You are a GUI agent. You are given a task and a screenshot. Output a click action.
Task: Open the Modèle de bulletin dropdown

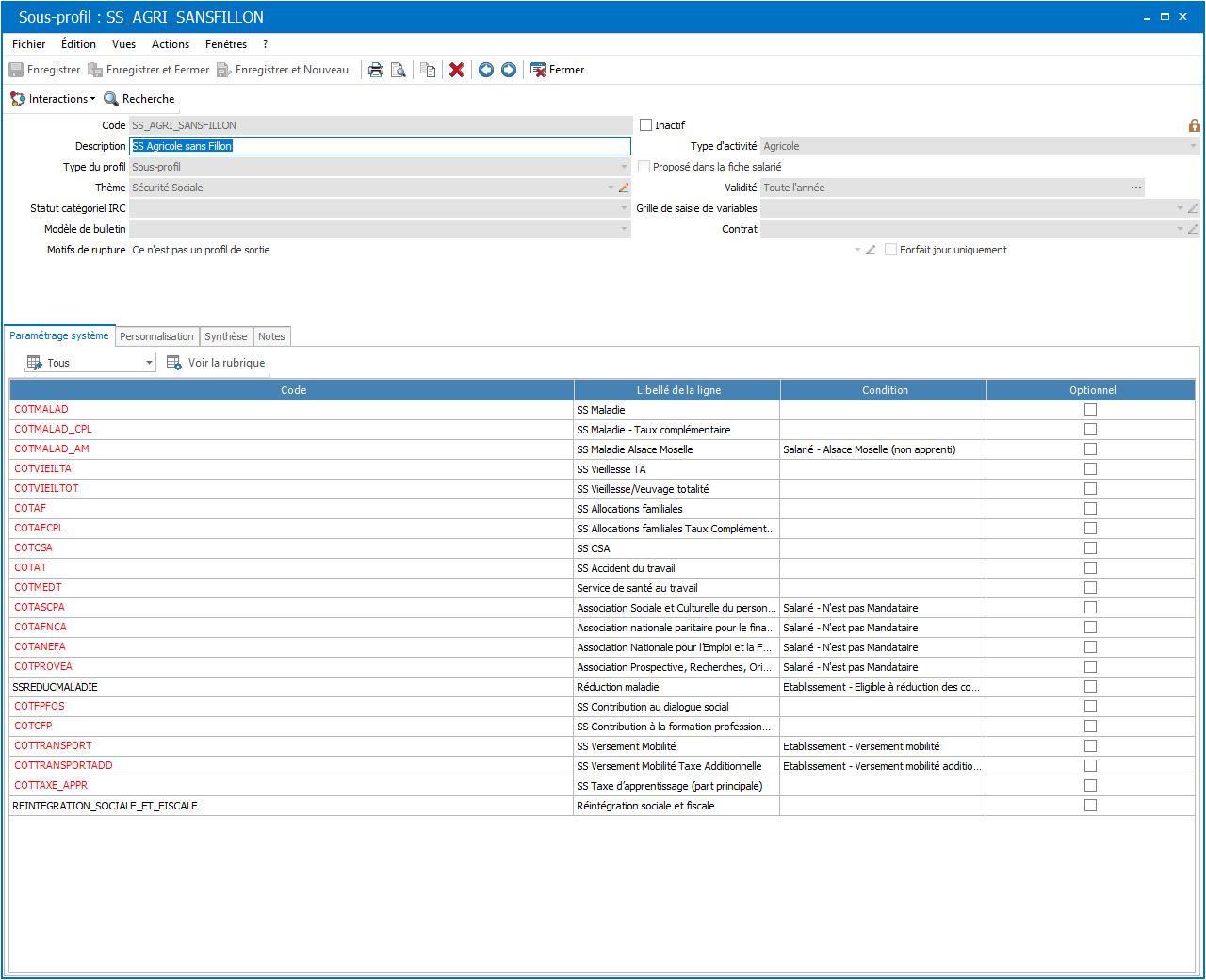624,229
